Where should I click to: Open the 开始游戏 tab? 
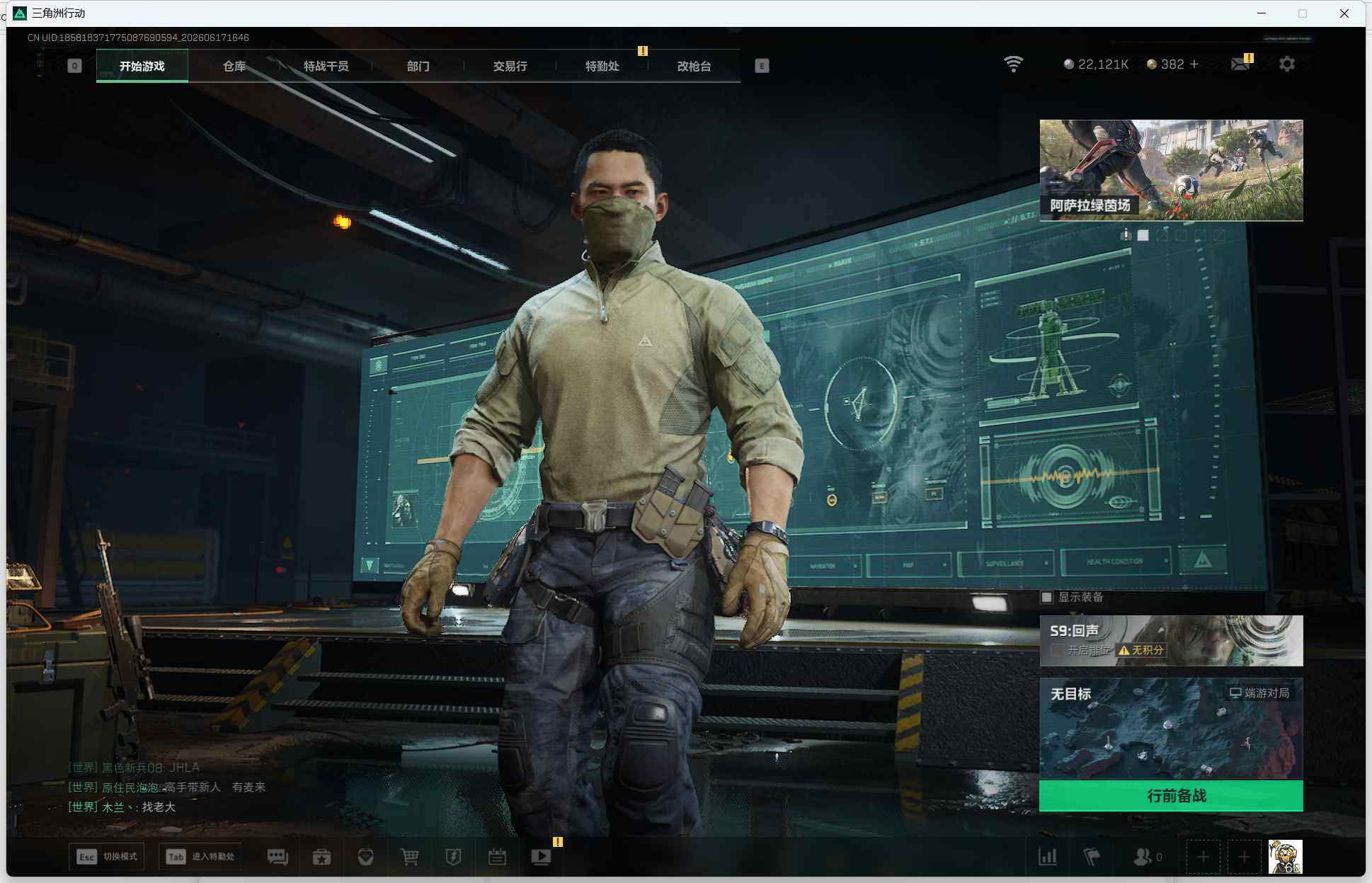pos(142,66)
